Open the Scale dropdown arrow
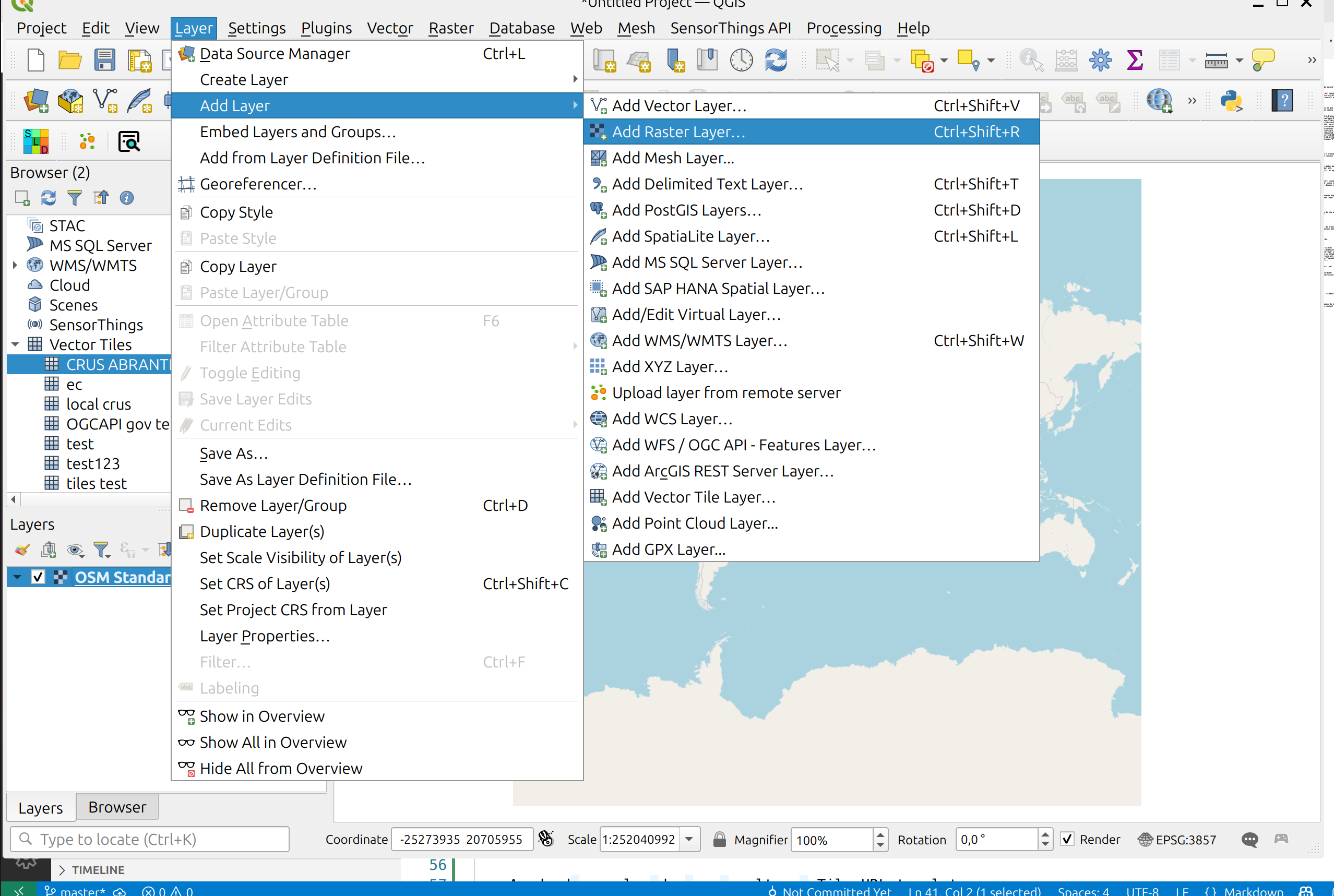This screenshot has width=1334, height=896. pos(689,839)
